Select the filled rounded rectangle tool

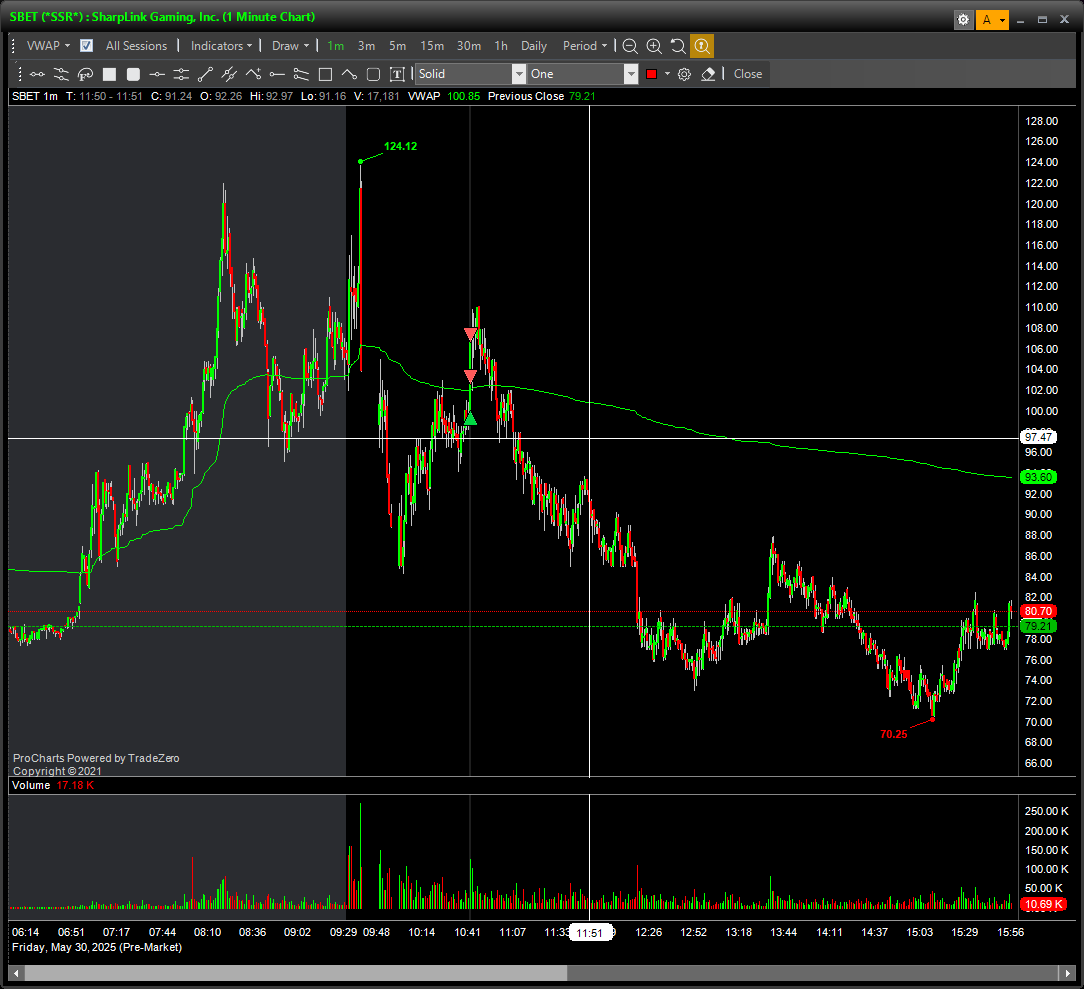133,74
